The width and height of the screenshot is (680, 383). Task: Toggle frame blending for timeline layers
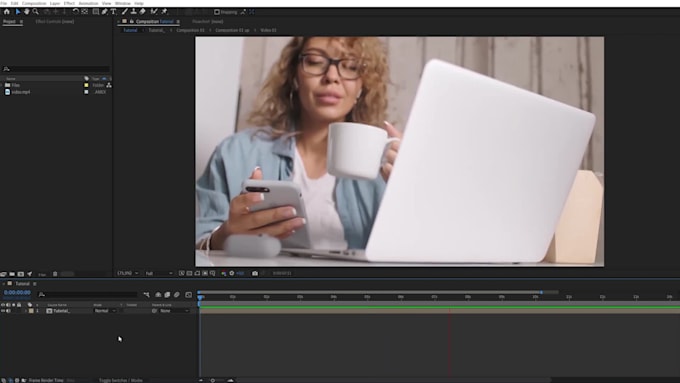pyautogui.click(x=167, y=295)
